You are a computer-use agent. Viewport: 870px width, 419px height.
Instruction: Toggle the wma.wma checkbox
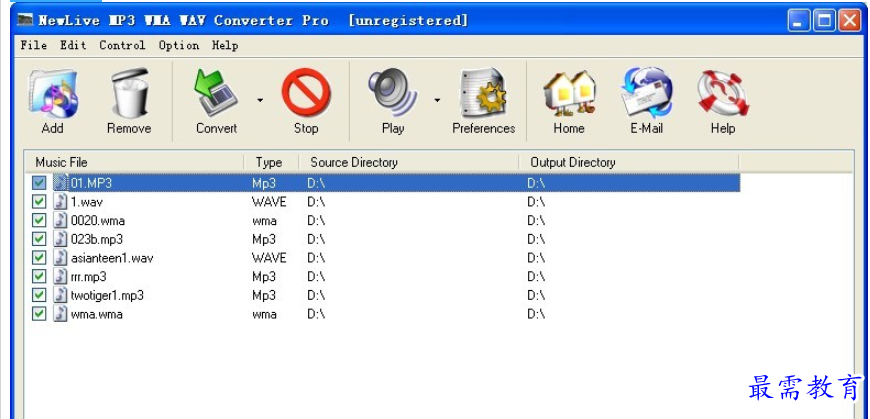pos(39,314)
